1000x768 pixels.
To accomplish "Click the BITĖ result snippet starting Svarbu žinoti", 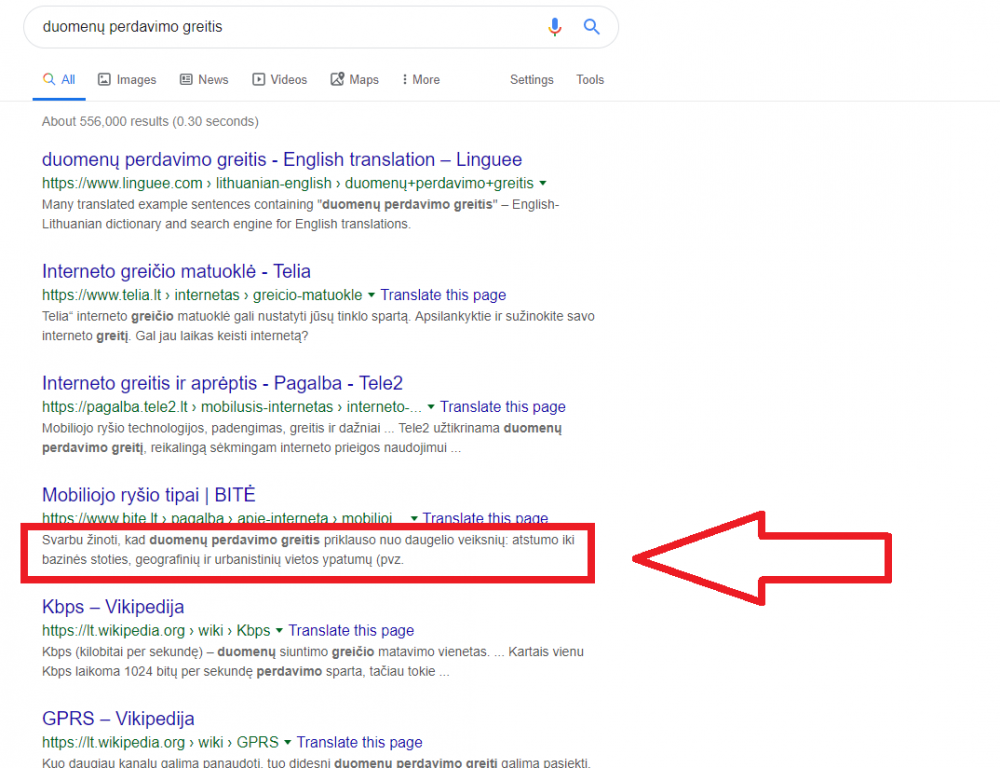I will 308,550.
